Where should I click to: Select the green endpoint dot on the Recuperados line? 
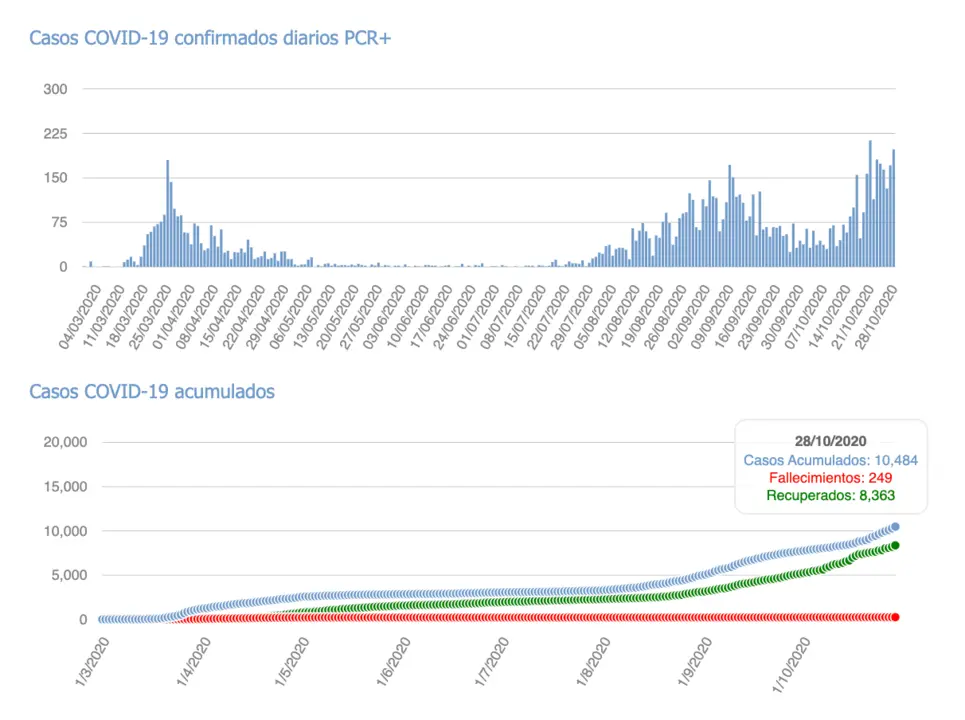[895, 545]
